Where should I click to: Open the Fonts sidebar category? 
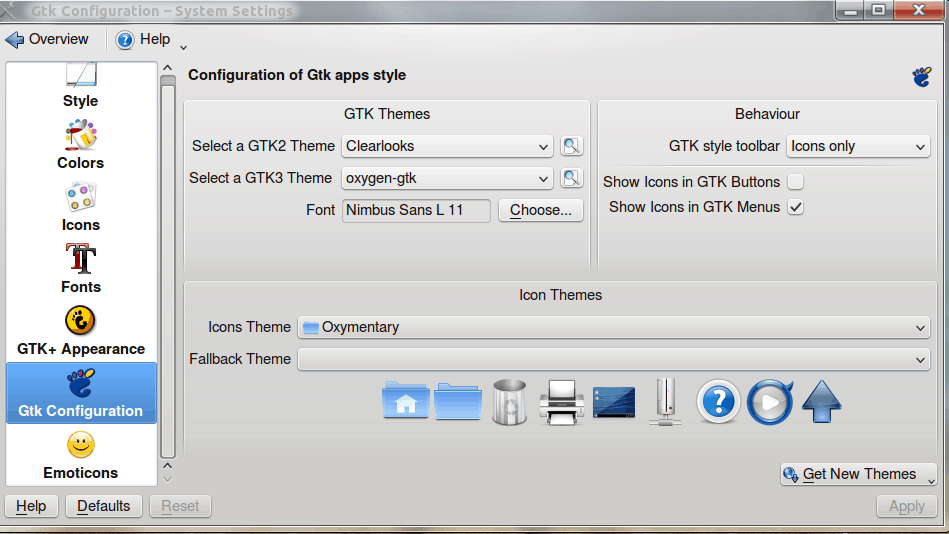point(80,269)
